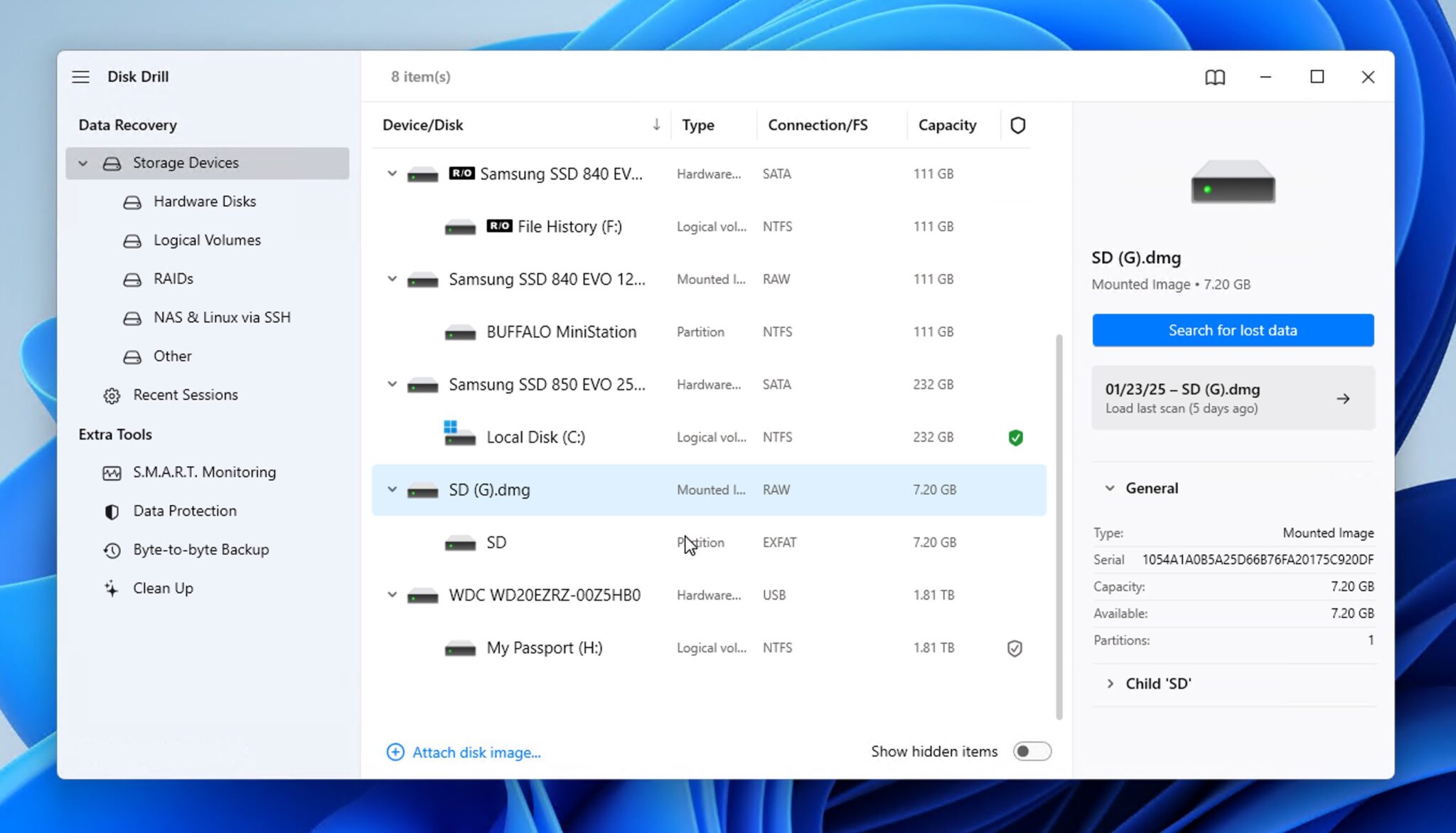Launch the Clean Up tool
Image resolution: width=1456 pixels, height=833 pixels.
coord(162,588)
